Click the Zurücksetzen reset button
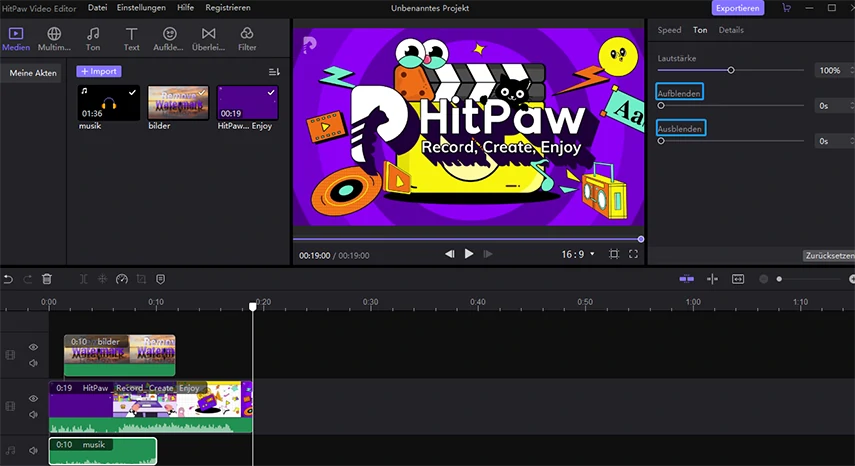This screenshot has height=466, width=855. tap(829, 256)
